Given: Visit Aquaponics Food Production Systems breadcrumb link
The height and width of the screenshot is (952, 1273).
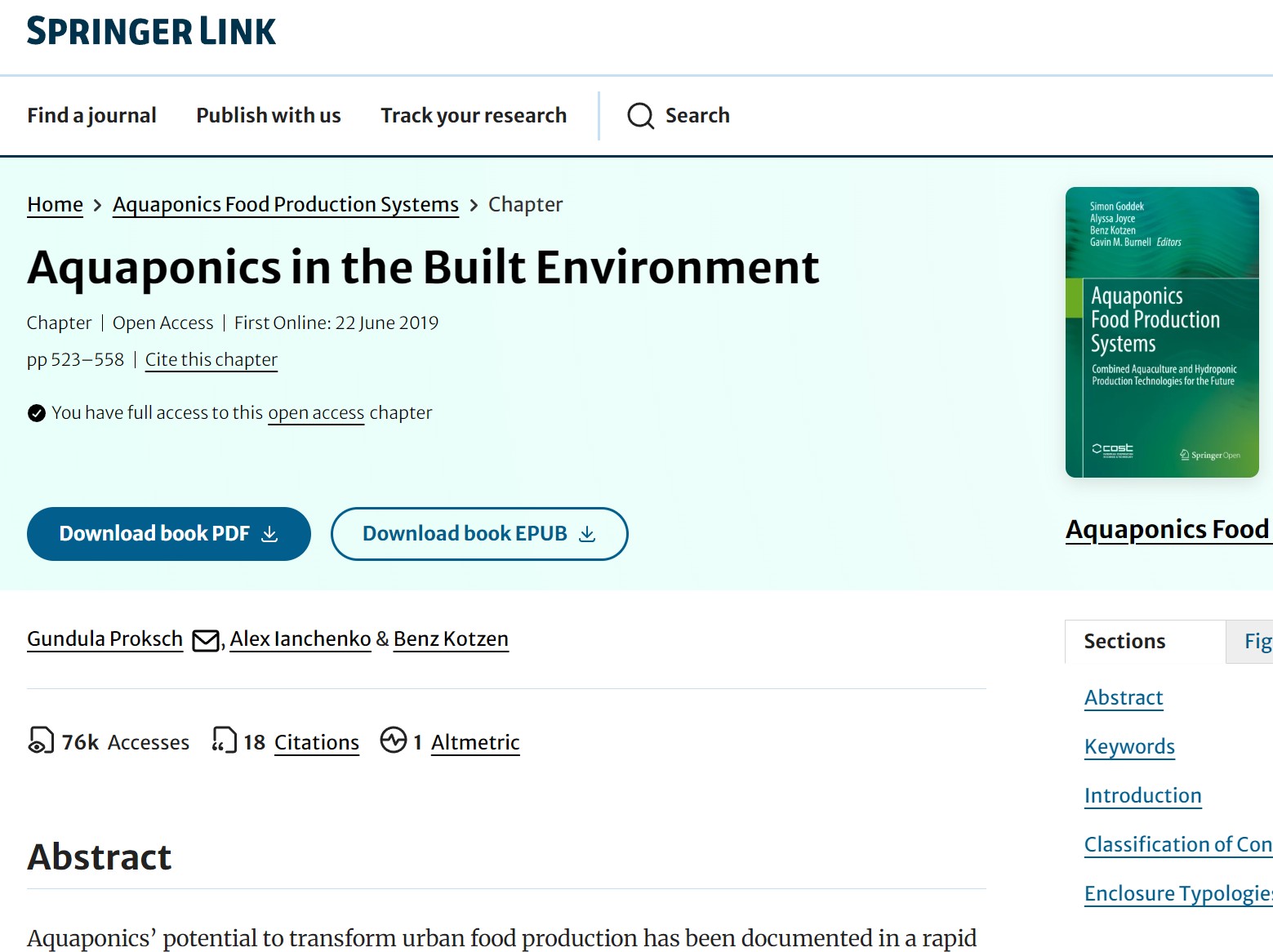Looking at the screenshot, I should (285, 205).
